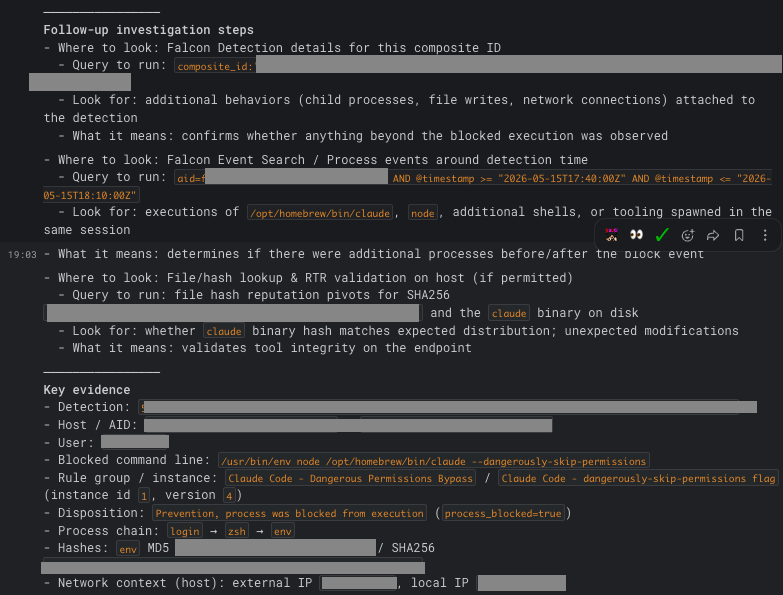Save message with the bookmark icon
This screenshot has width=783, height=595.
click(739, 235)
